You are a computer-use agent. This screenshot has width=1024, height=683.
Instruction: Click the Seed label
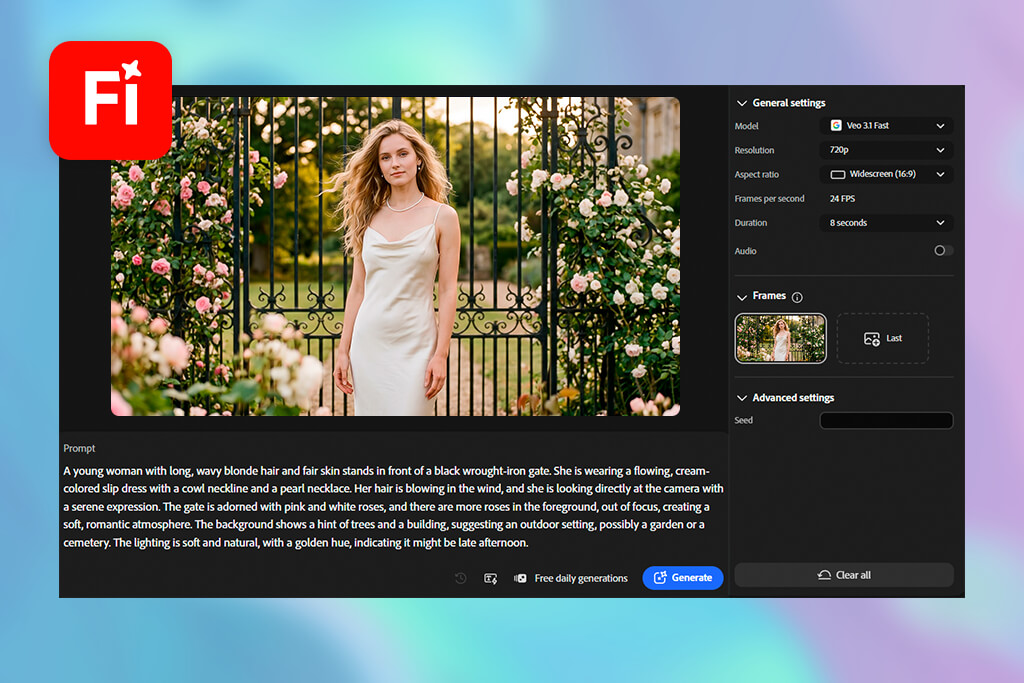(x=743, y=421)
